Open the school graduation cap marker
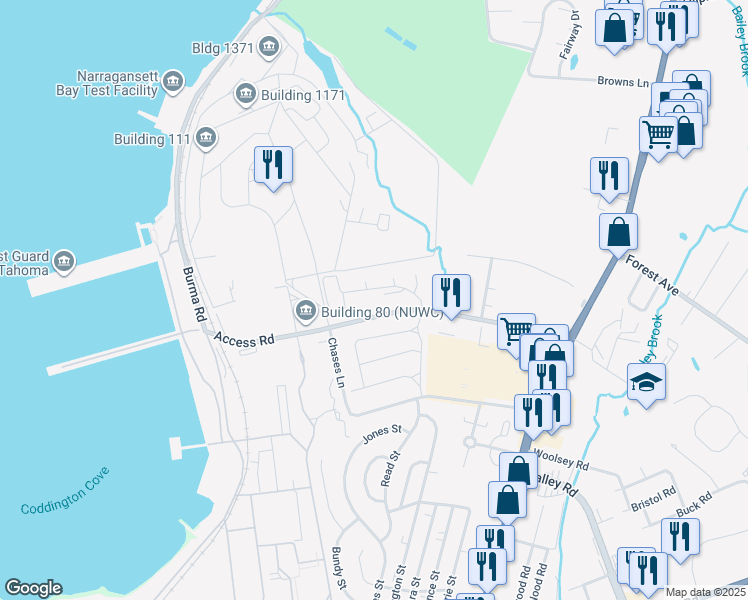Viewport: 748px width, 600px height. [646, 385]
